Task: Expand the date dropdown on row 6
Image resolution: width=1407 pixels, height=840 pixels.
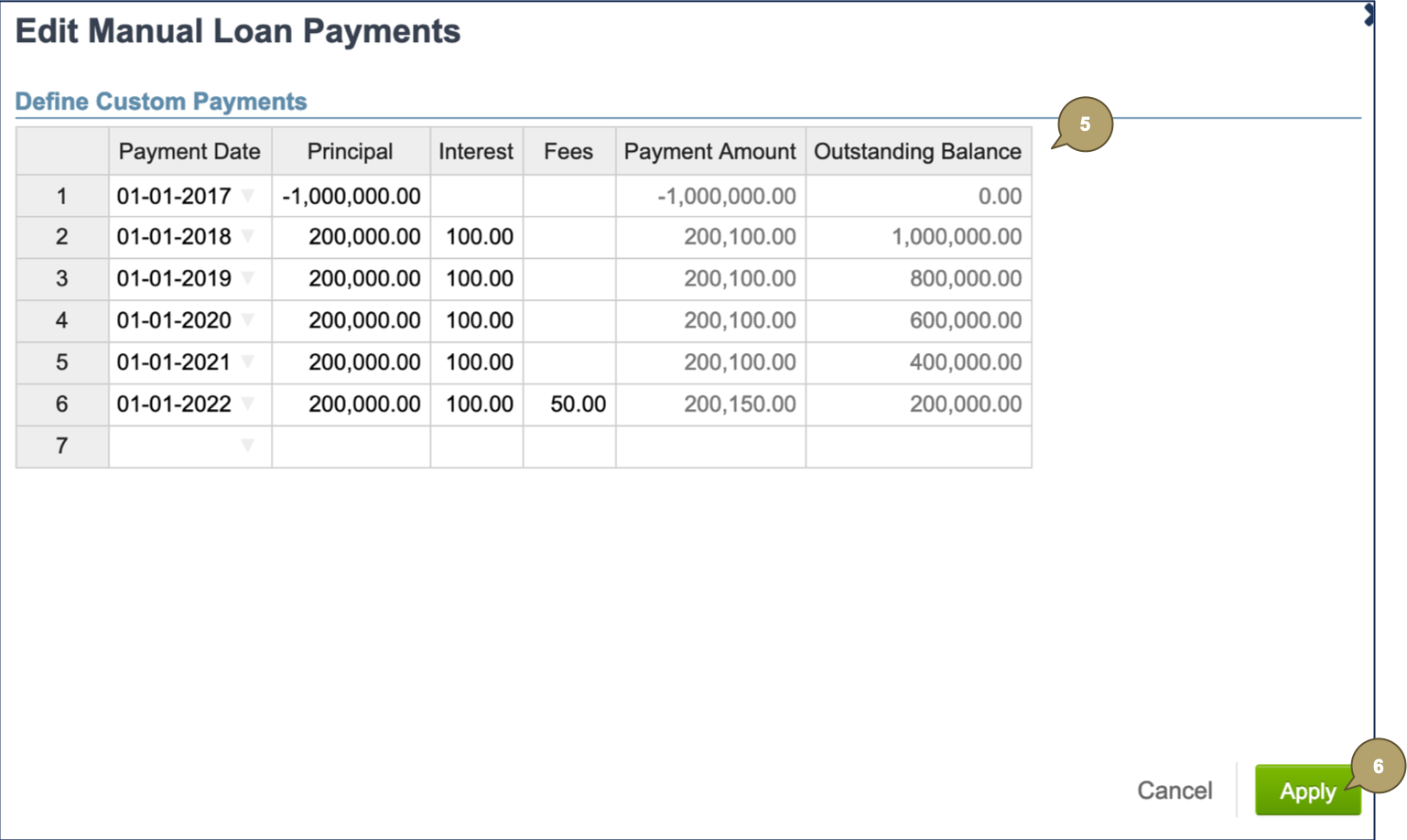Action: [x=246, y=404]
